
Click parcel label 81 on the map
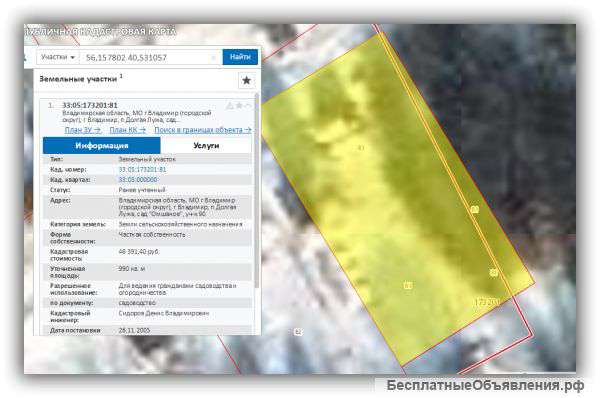361,148
